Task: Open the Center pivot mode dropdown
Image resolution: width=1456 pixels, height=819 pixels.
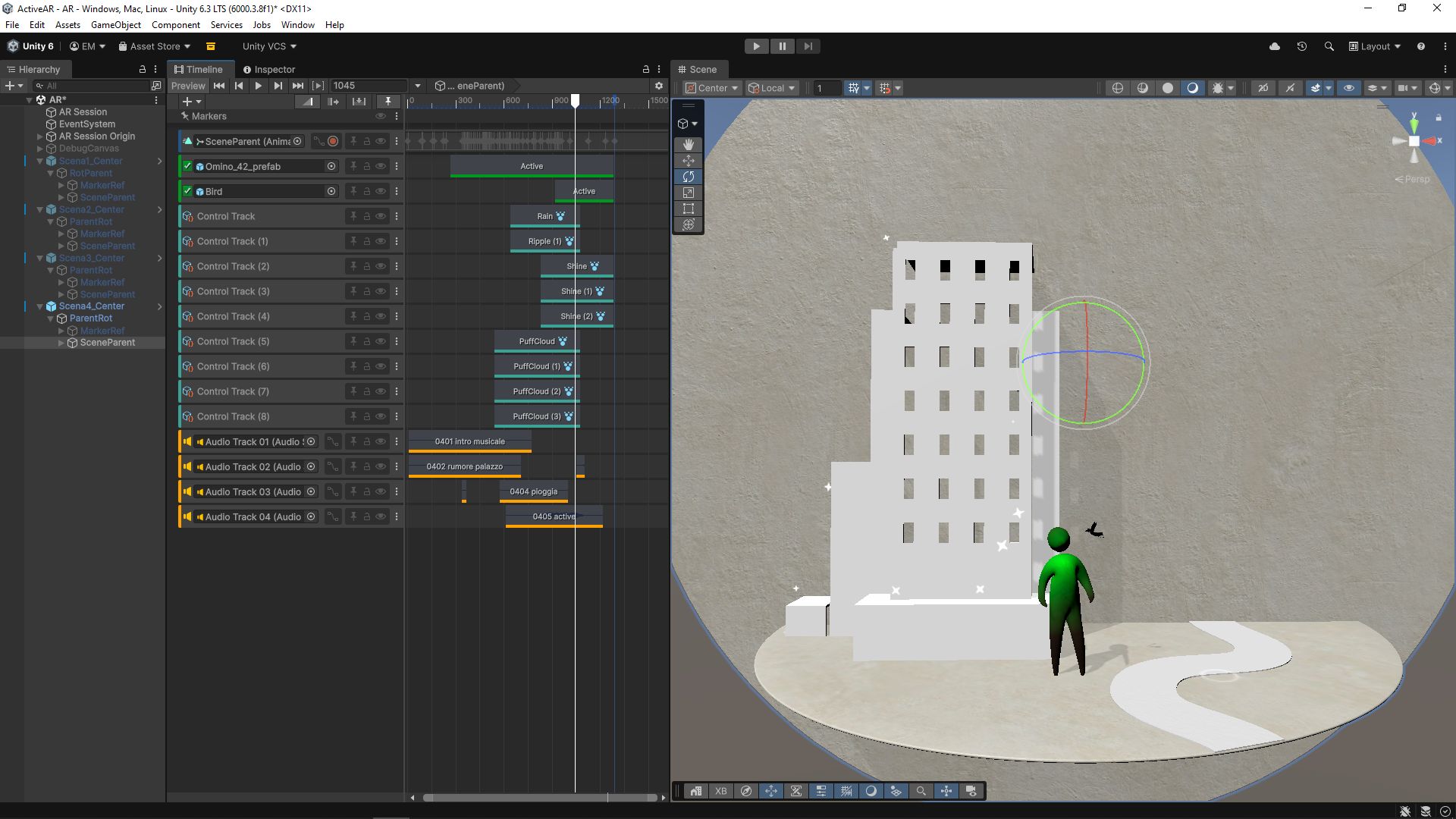Action: click(x=711, y=88)
